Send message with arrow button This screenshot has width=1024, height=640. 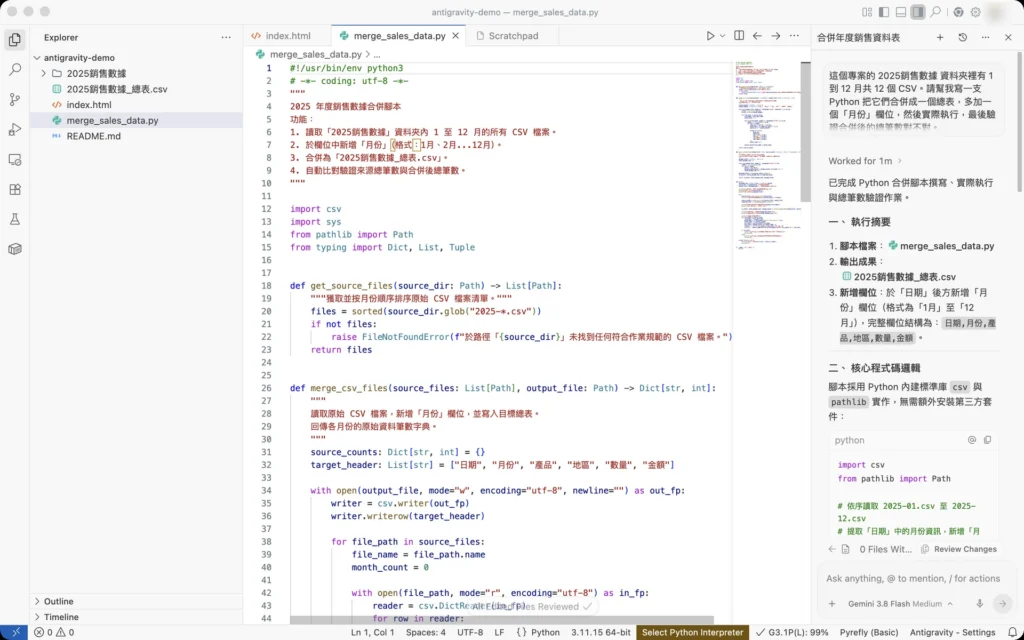pos(1002,603)
